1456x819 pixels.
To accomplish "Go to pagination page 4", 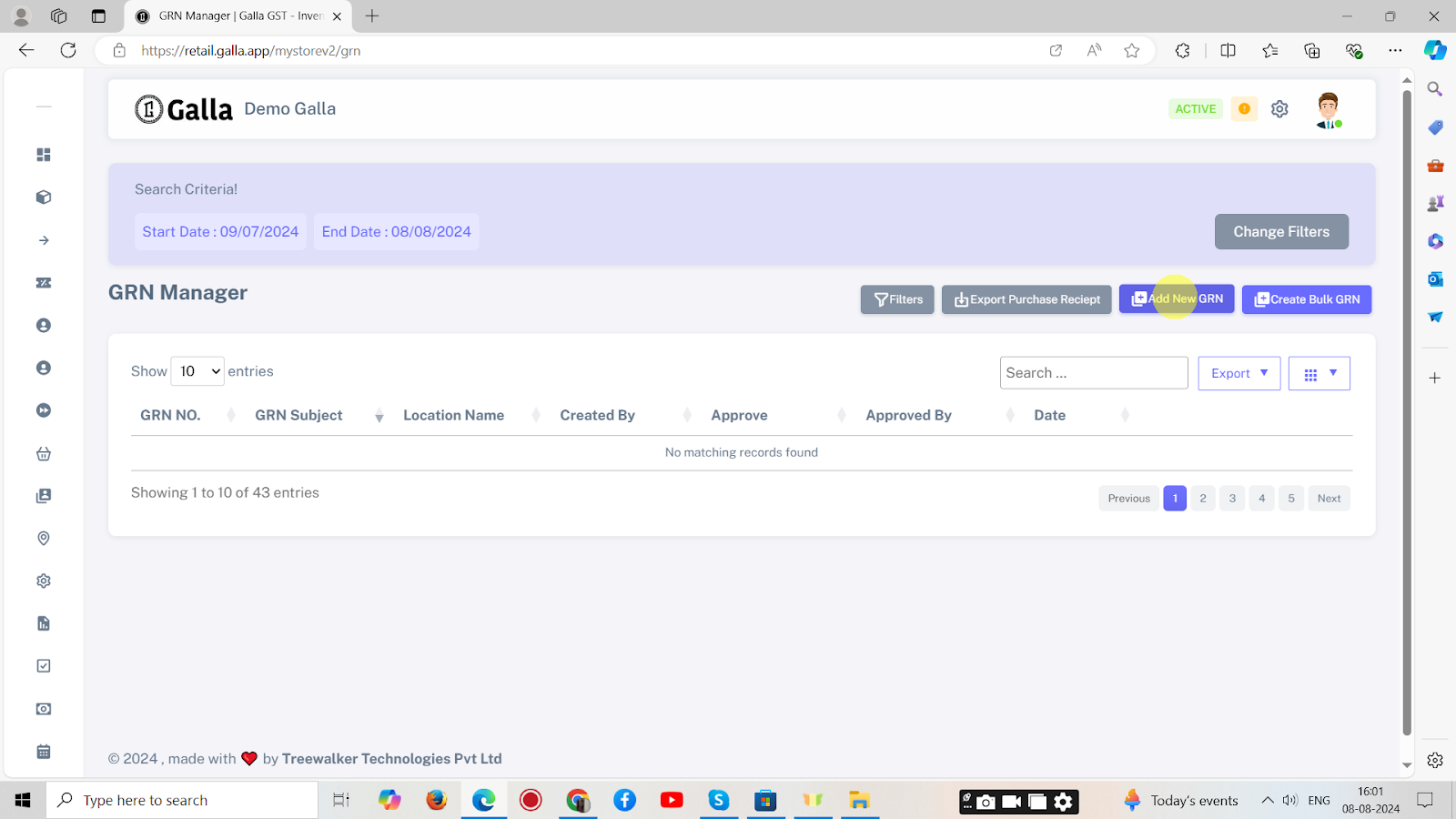I will pos(1261,499).
